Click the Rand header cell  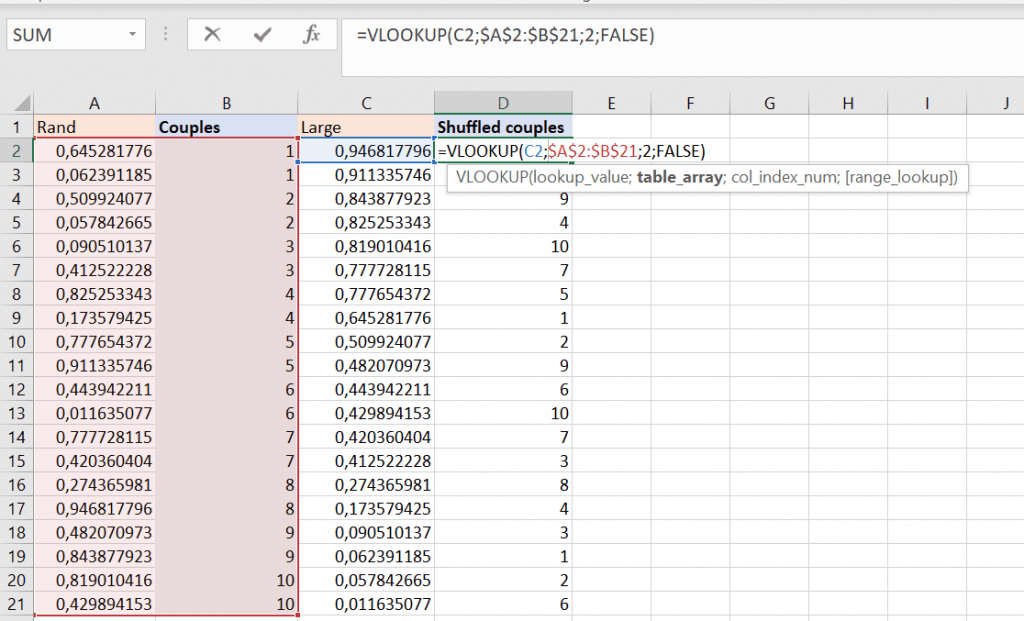(94, 127)
